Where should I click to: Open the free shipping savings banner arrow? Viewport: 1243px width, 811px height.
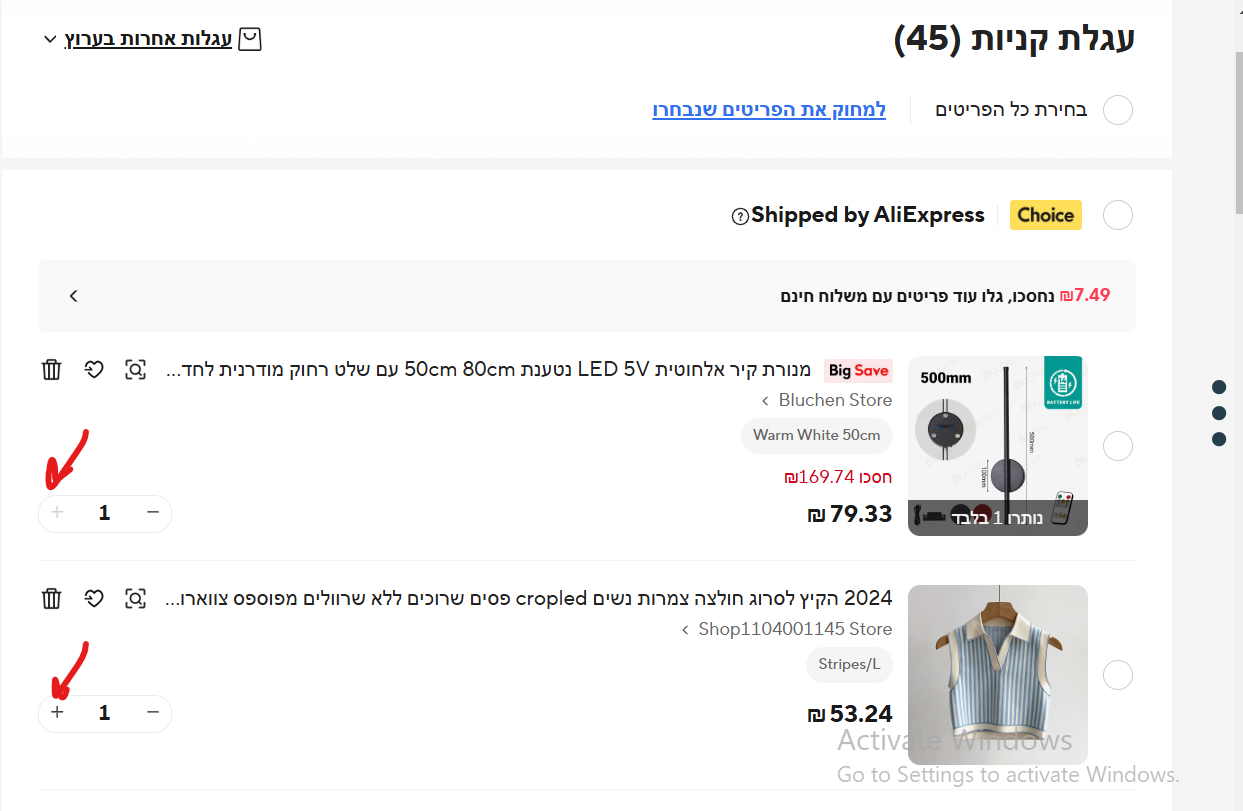click(x=73, y=296)
